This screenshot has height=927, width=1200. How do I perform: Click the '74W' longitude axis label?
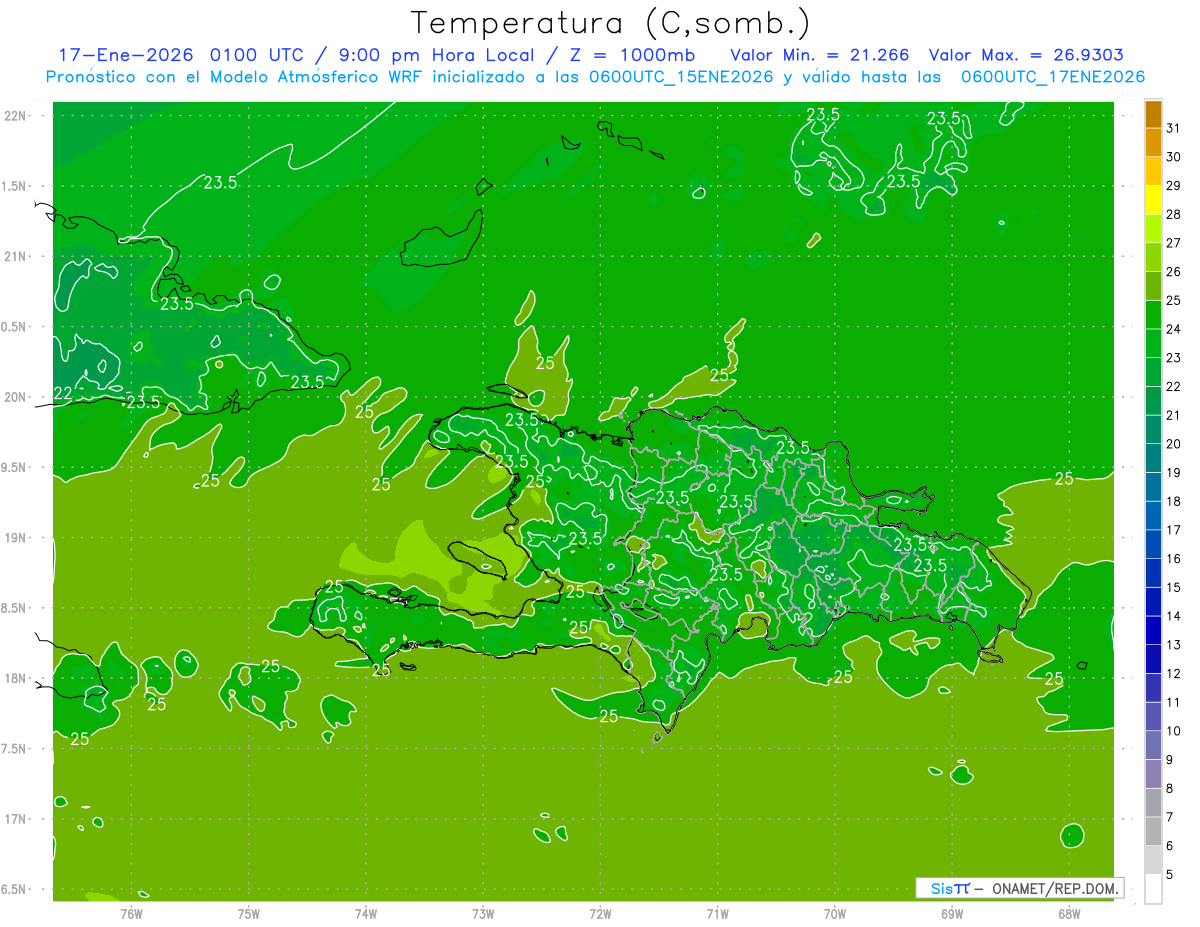[366, 913]
